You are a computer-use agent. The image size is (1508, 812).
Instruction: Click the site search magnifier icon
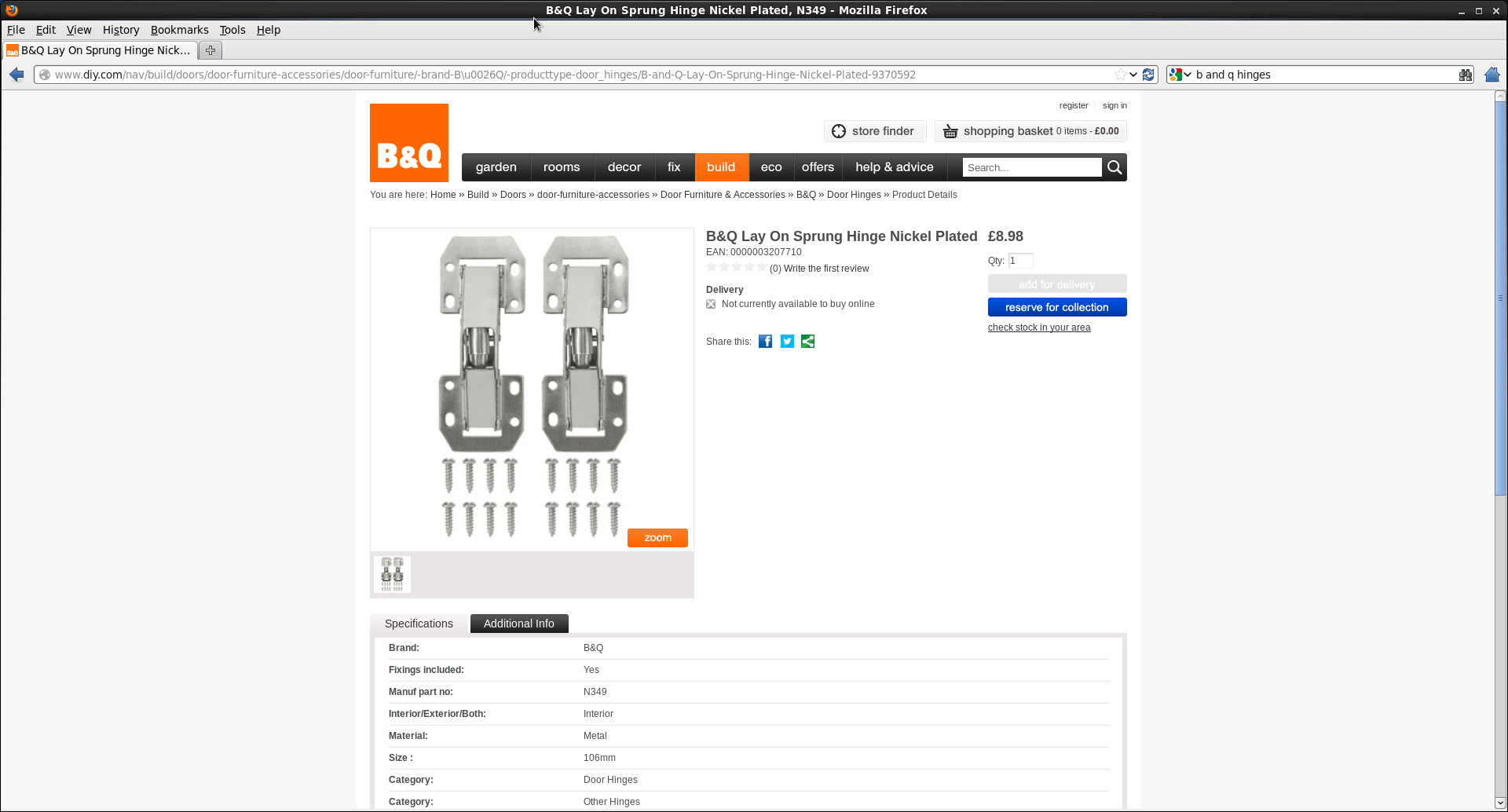pos(1115,167)
